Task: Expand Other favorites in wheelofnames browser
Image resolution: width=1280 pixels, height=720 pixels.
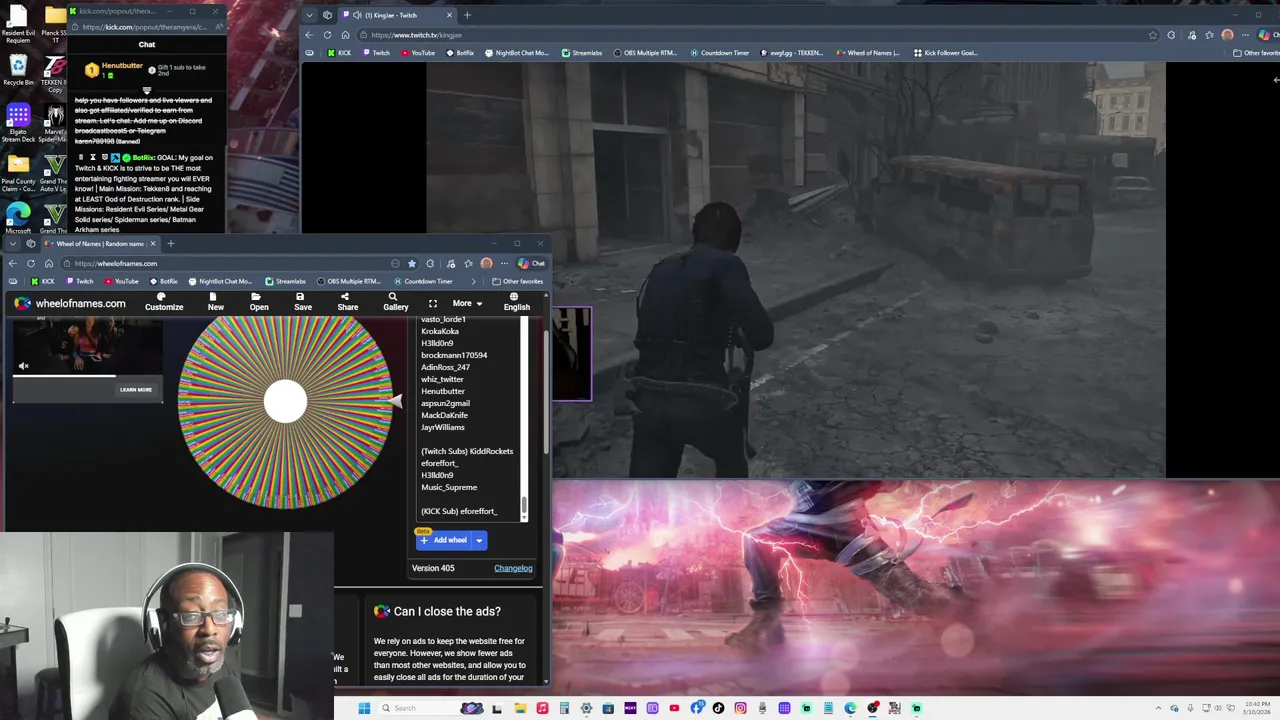Action: coord(518,281)
